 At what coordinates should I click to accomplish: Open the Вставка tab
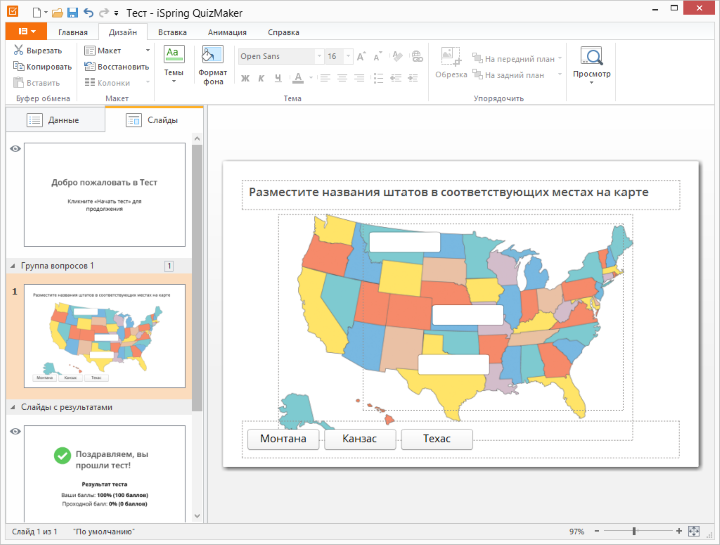172,32
